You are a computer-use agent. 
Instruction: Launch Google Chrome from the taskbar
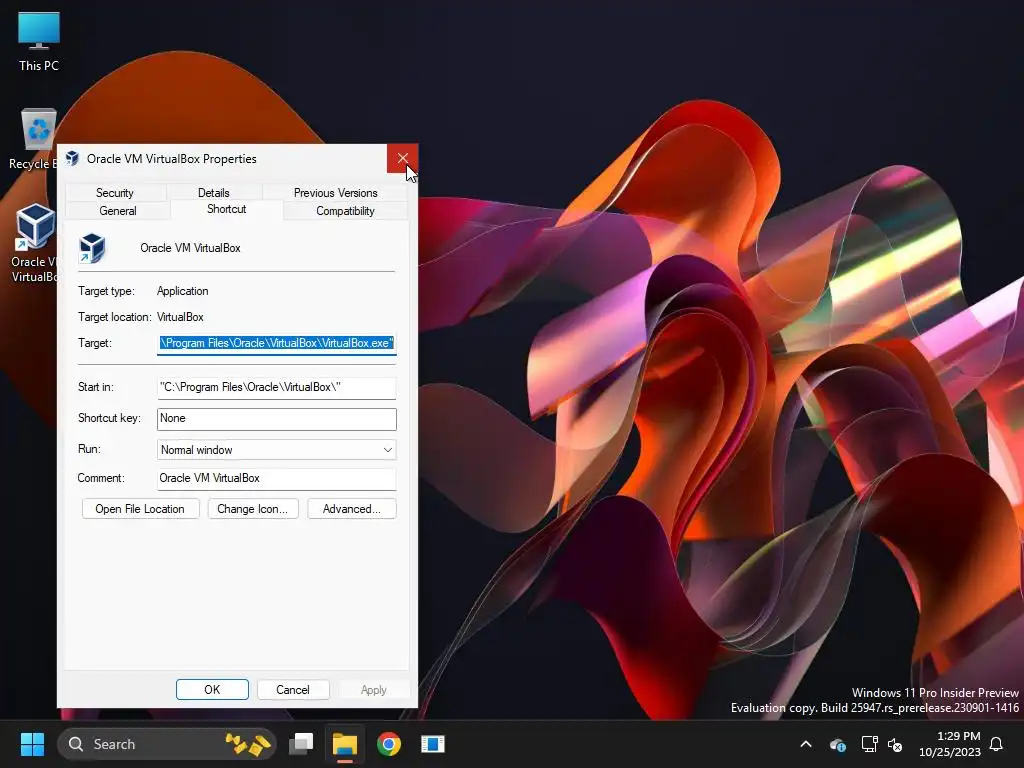[389, 744]
